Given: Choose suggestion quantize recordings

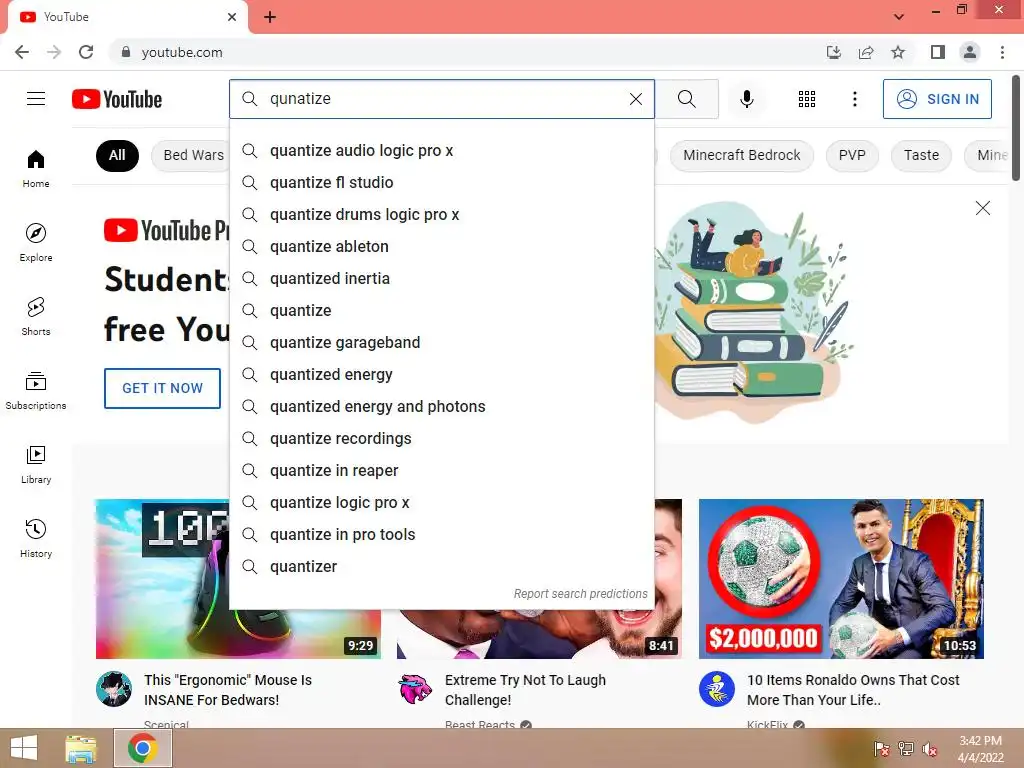Looking at the screenshot, I should [x=441, y=439].
